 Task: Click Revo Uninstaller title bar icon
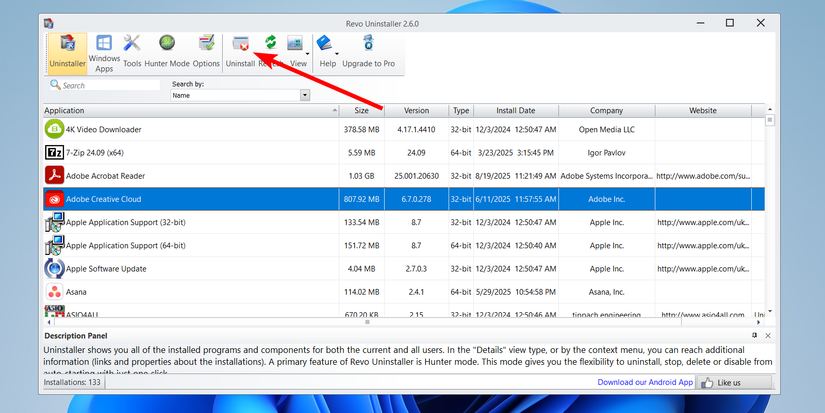[x=48, y=23]
